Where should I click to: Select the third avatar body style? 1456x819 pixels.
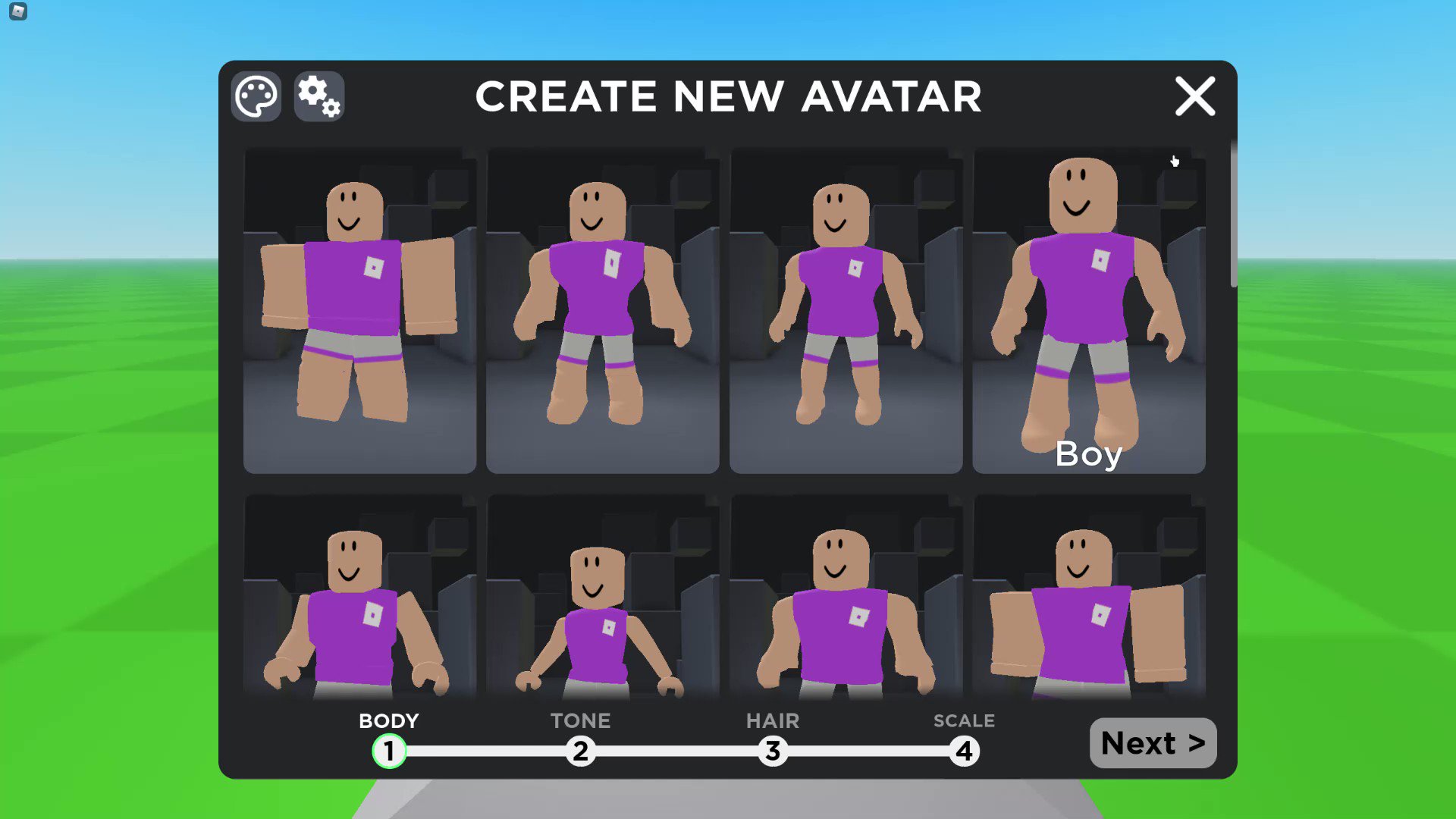[845, 310]
